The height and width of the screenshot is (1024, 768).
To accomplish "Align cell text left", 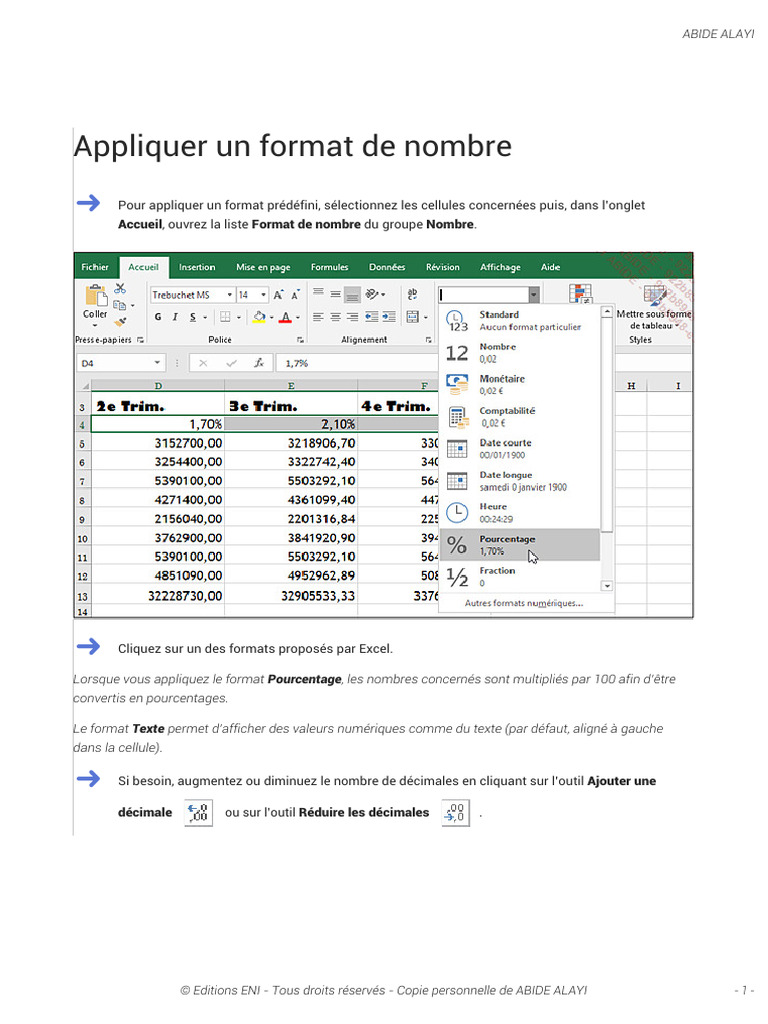I will 318,317.
